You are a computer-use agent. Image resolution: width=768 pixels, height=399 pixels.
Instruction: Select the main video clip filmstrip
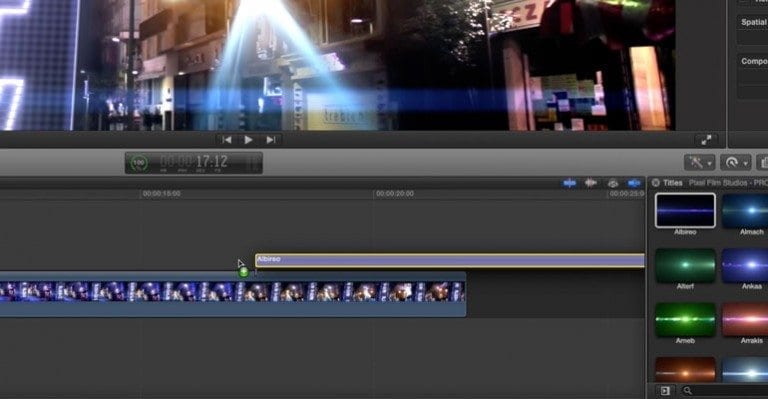232,292
